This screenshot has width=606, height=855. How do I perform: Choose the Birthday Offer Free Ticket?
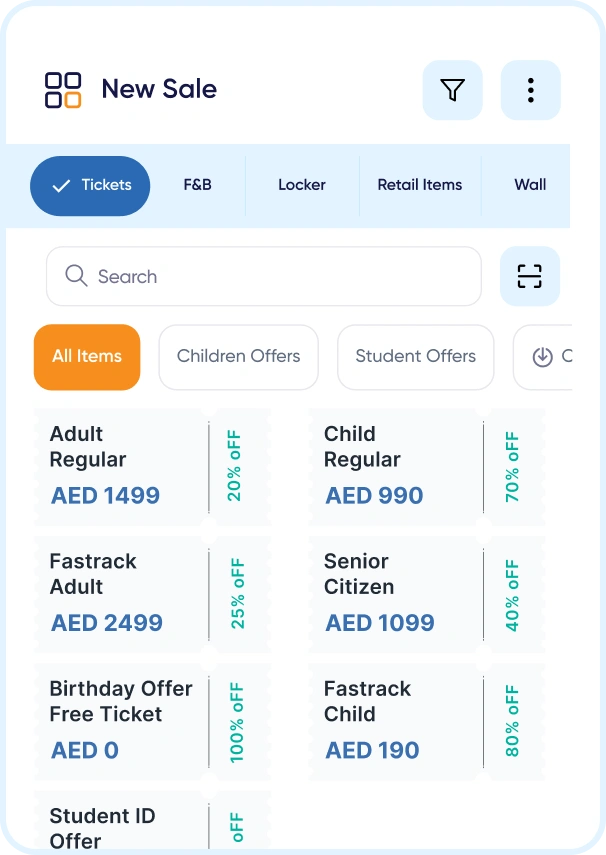coord(120,721)
